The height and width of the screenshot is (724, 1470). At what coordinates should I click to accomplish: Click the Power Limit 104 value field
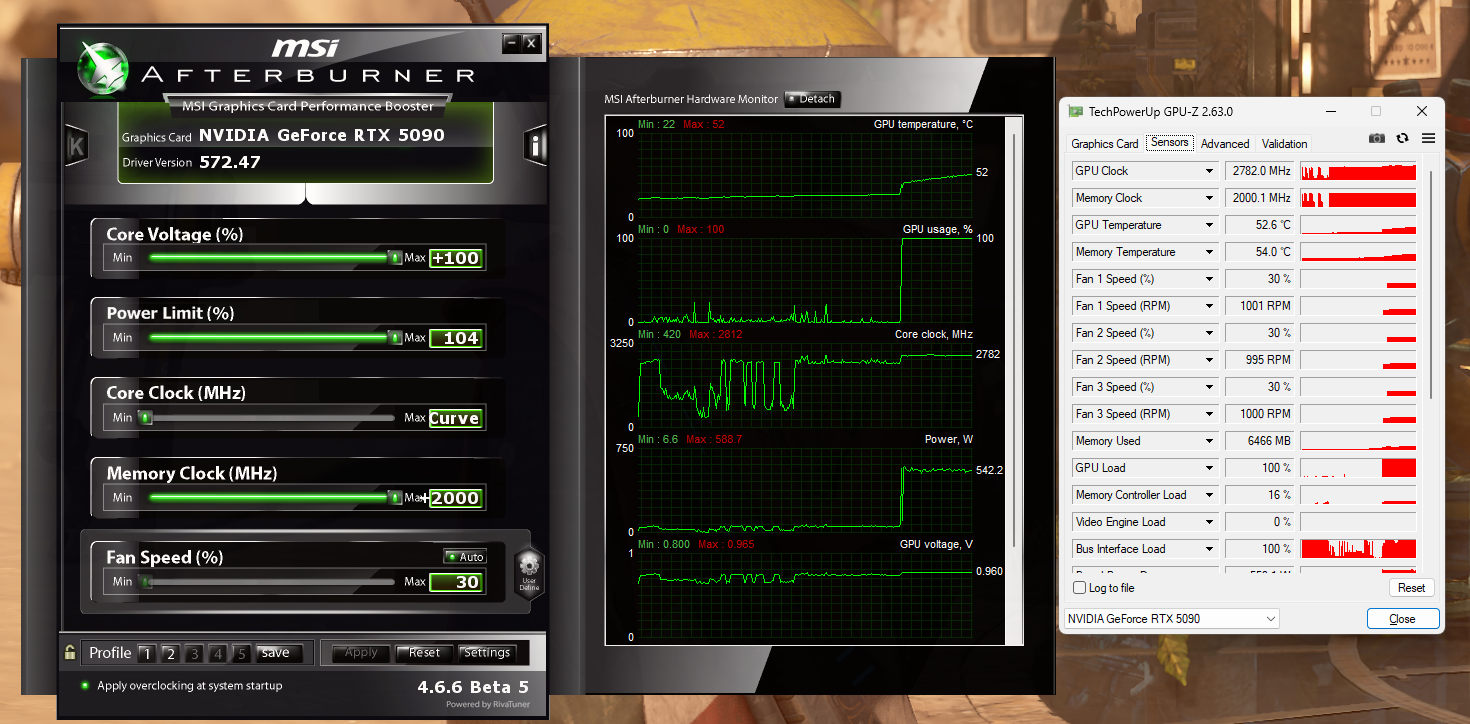(456, 338)
